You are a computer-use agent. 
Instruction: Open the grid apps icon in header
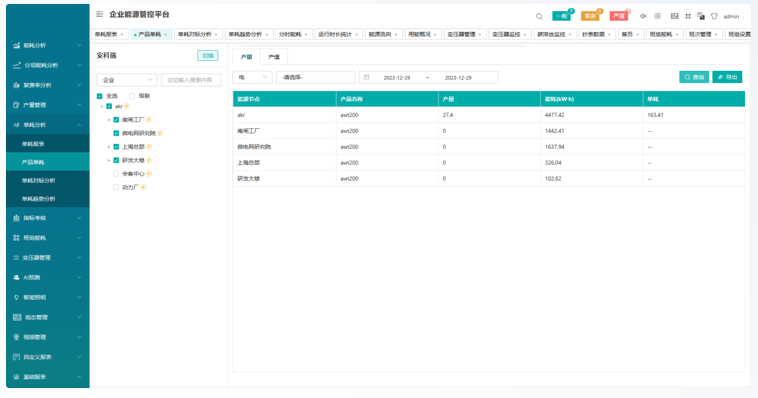point(657,16)
